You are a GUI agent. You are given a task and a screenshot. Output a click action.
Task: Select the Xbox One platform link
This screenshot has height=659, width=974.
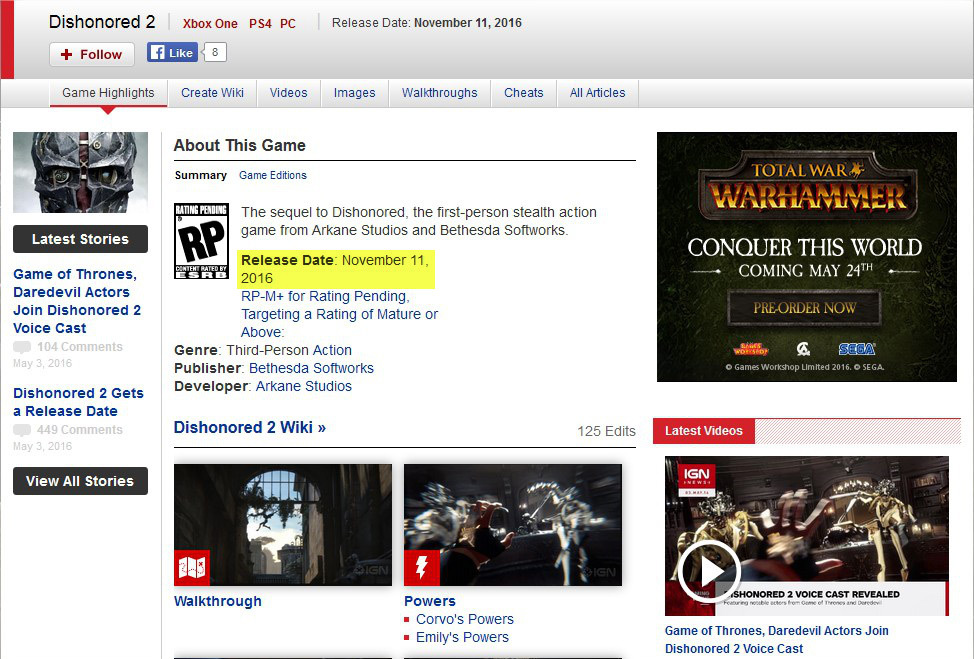click(210, 24)
